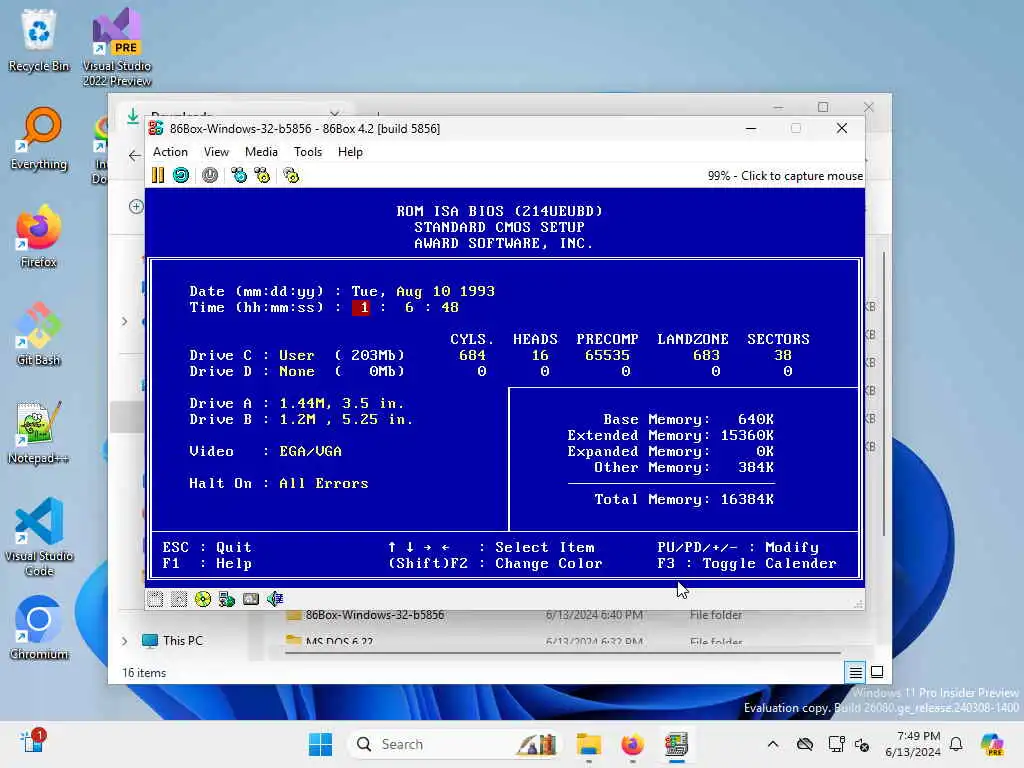Image resolution: width=1024 pixels, height=768 pixels.
Task: Open the View menu
Action: [216, 152]
